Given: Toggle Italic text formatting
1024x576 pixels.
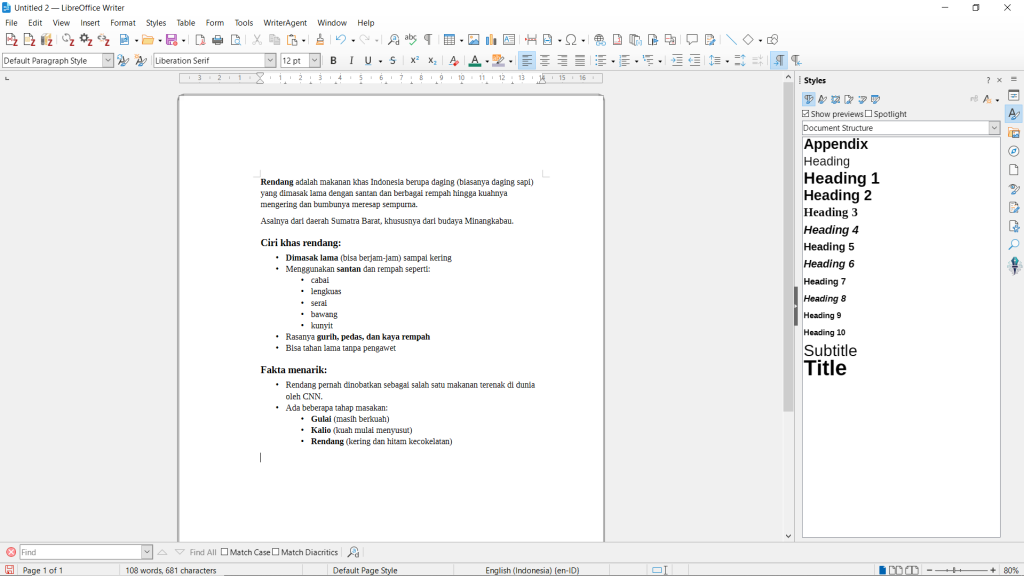Looking at the screenshot, I should coord(350,61).
